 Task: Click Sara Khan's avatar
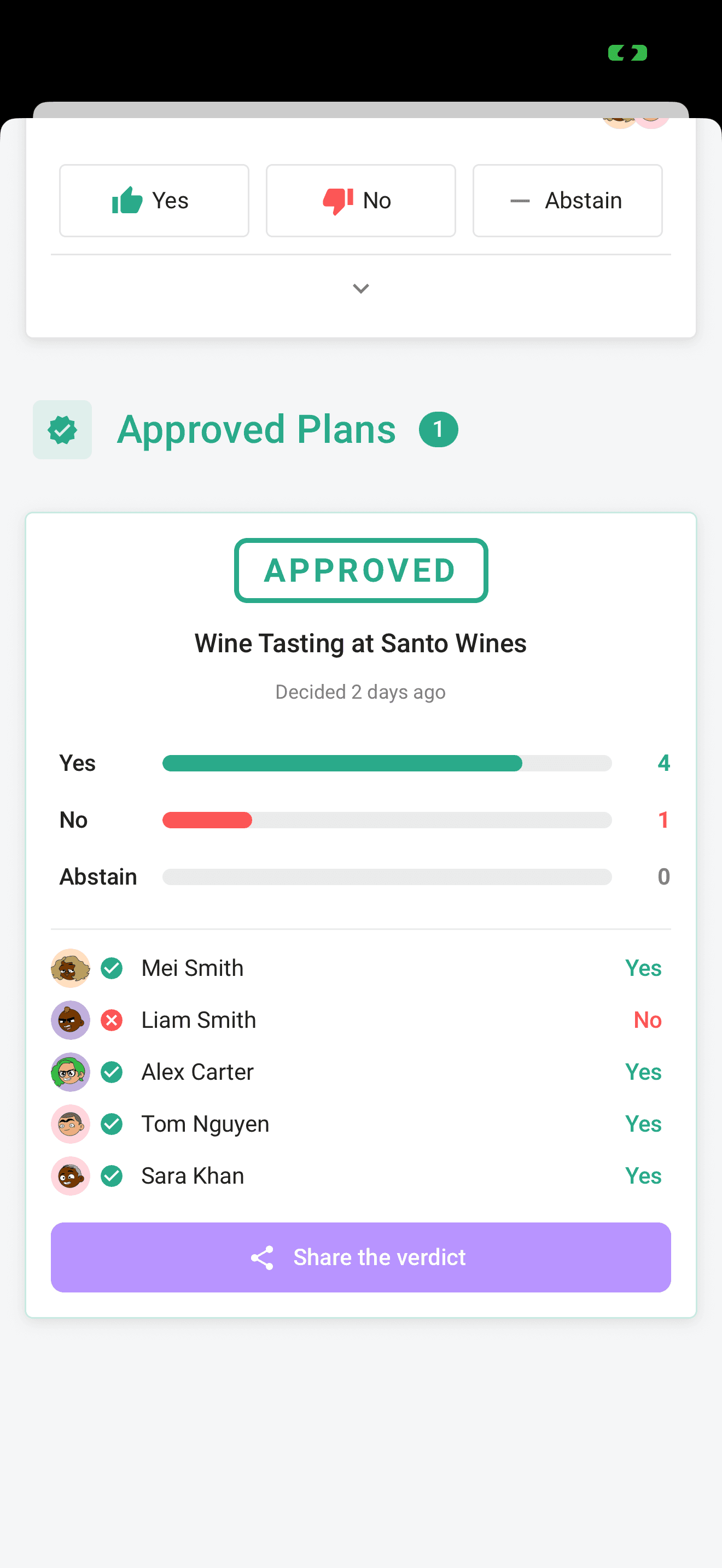71,1176
